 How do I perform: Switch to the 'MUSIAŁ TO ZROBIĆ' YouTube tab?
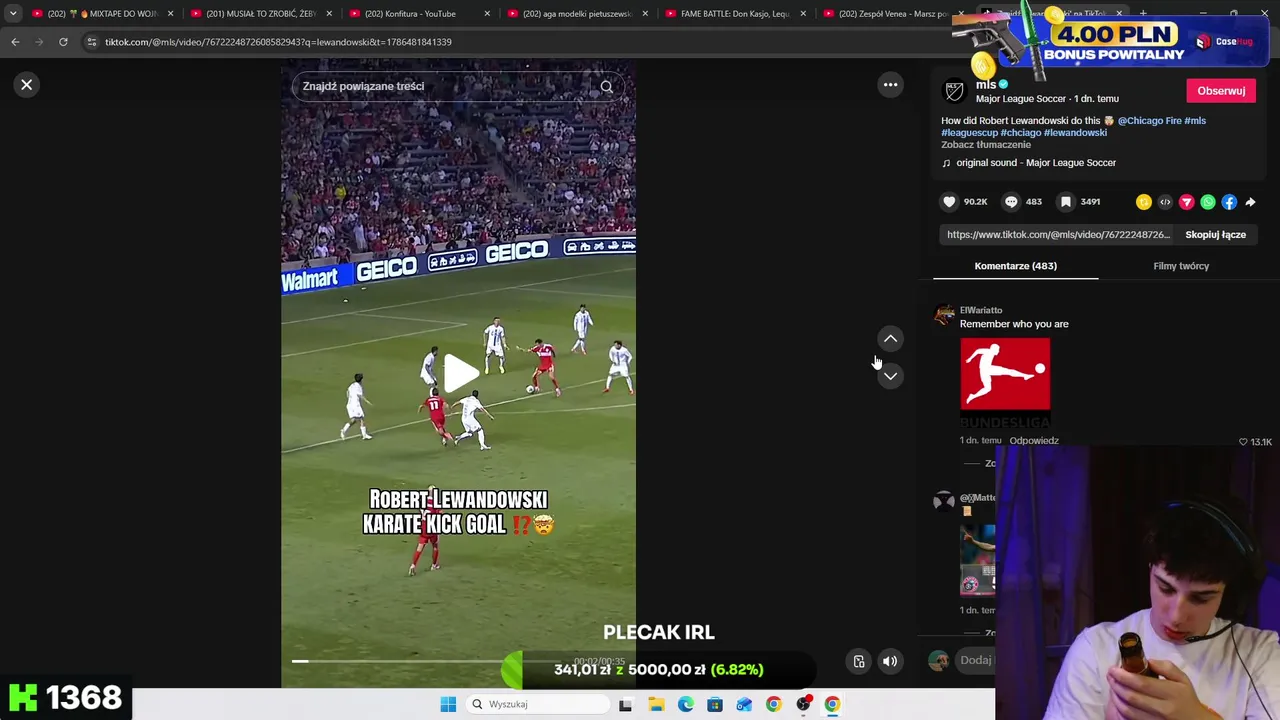261,14
